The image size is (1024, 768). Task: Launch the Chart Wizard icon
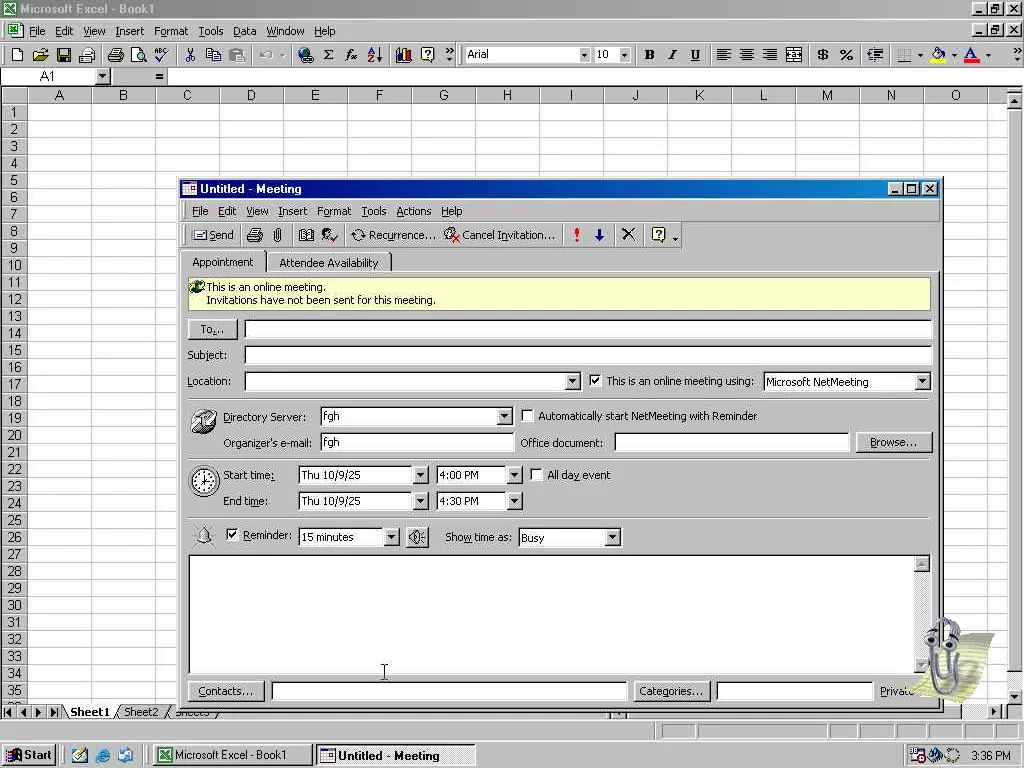click(x=404, y=55)
